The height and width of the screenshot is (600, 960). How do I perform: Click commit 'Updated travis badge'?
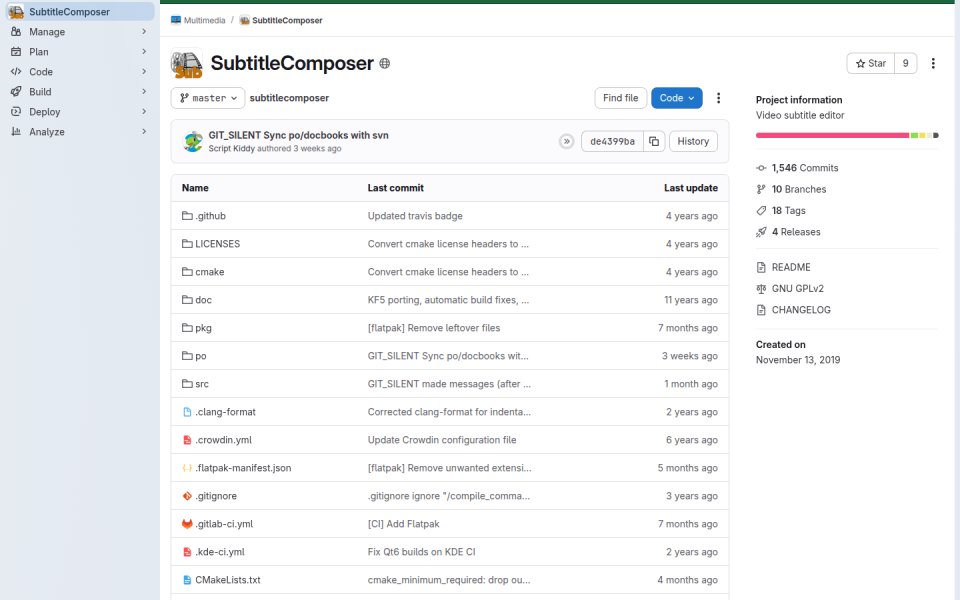(415, 216)
